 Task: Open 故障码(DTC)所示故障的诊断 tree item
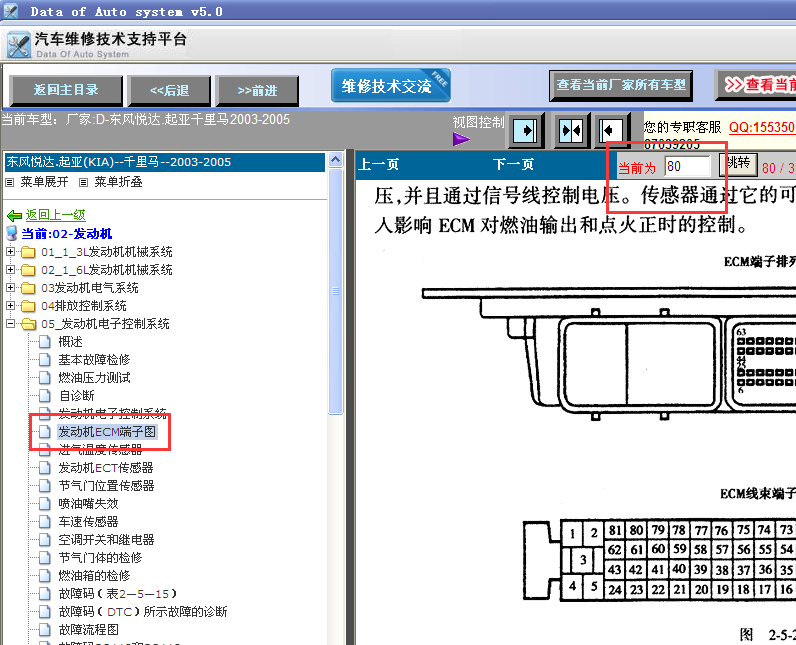pyautogui.click(x=143, y=612)
